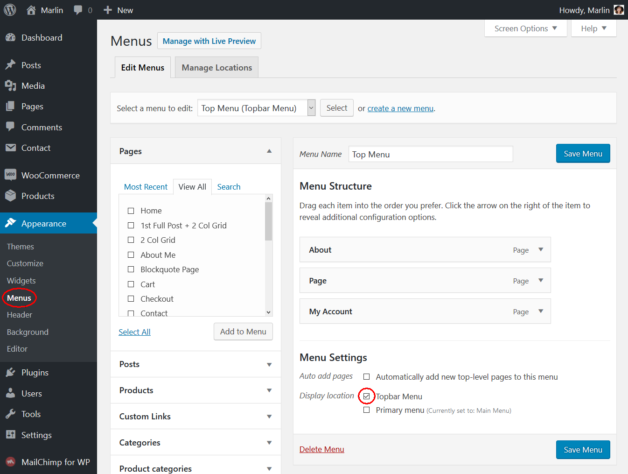Click the Contact envelope icon

[x=10, y=147]
